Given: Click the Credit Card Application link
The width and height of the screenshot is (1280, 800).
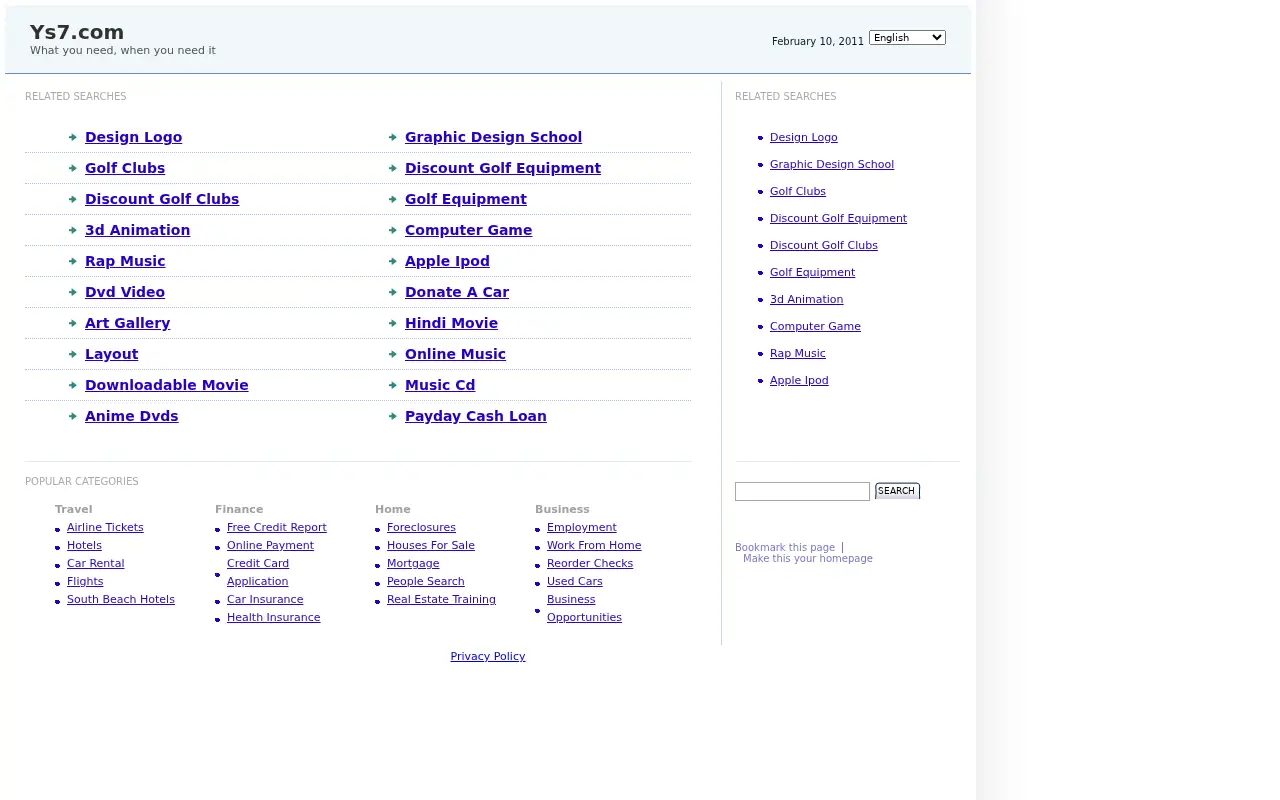Looking at the screenshot, I should tap(258, 572).
